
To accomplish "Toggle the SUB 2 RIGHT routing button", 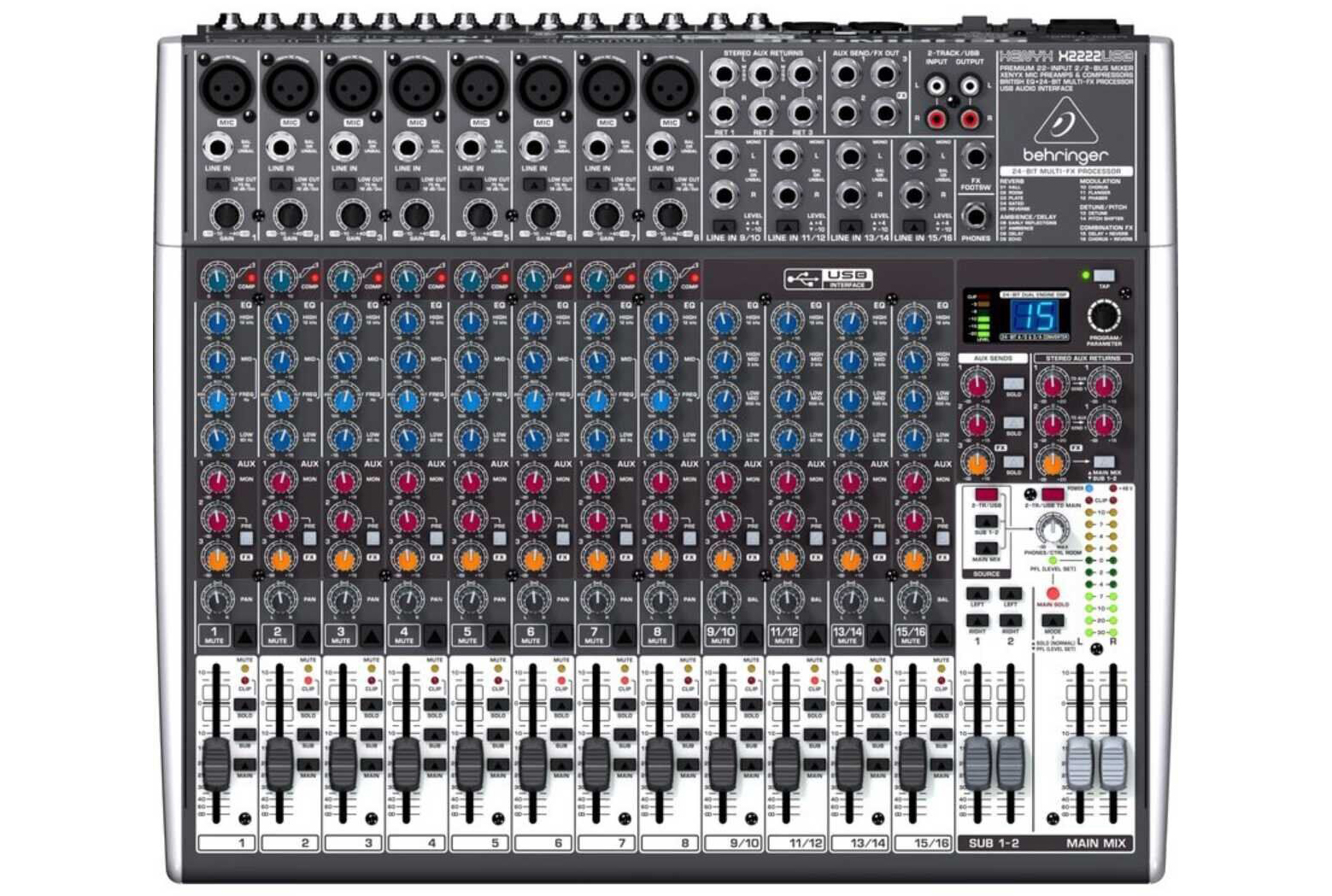I will [1011, 621].
